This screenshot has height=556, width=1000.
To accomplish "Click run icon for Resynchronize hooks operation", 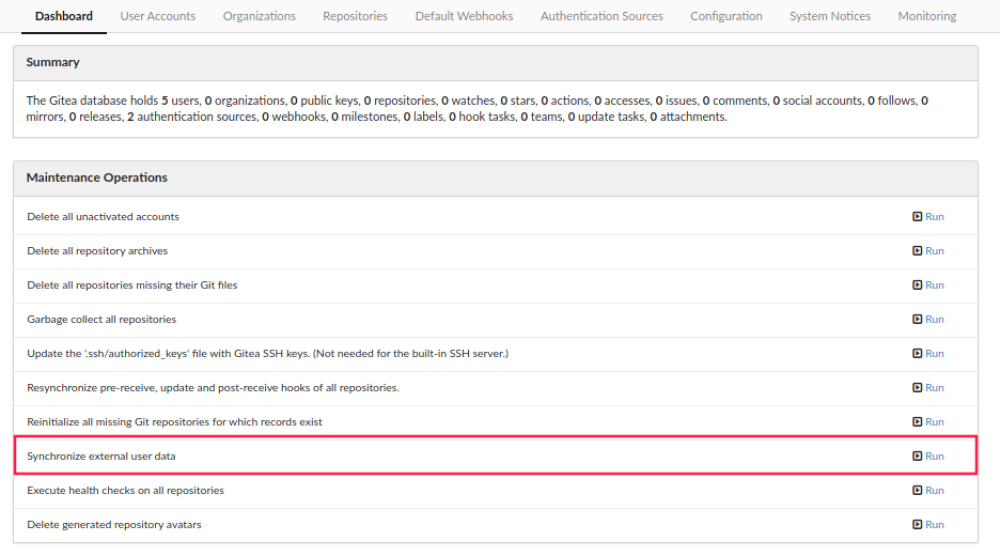I will 917,388.
